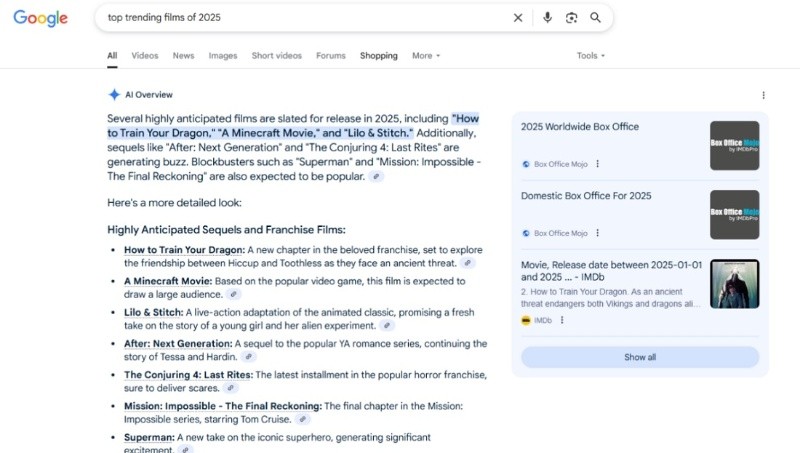Click Show all sources button
800x453 pixels.
[x=640, y=357]
